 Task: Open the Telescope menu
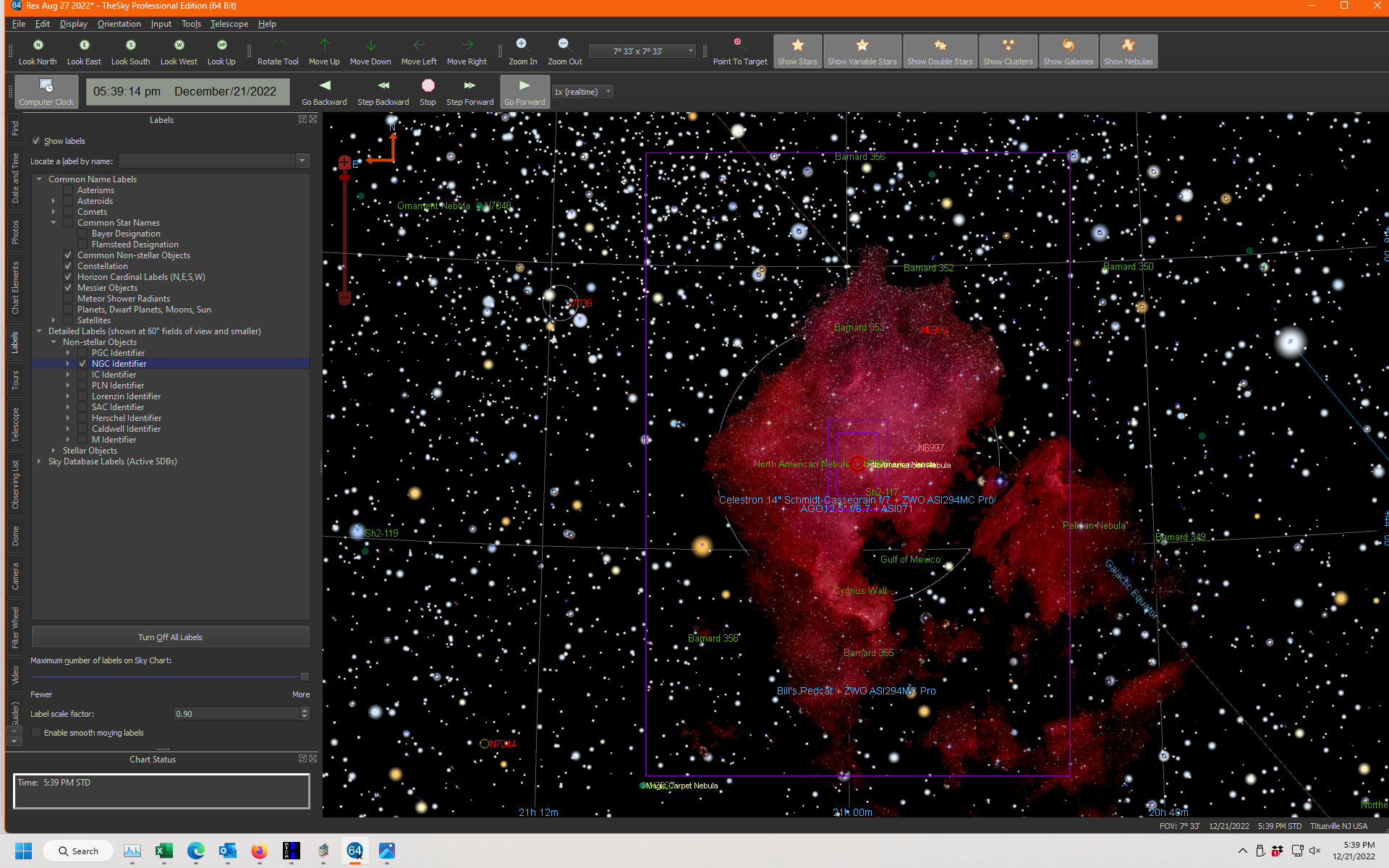coord(229,24)
